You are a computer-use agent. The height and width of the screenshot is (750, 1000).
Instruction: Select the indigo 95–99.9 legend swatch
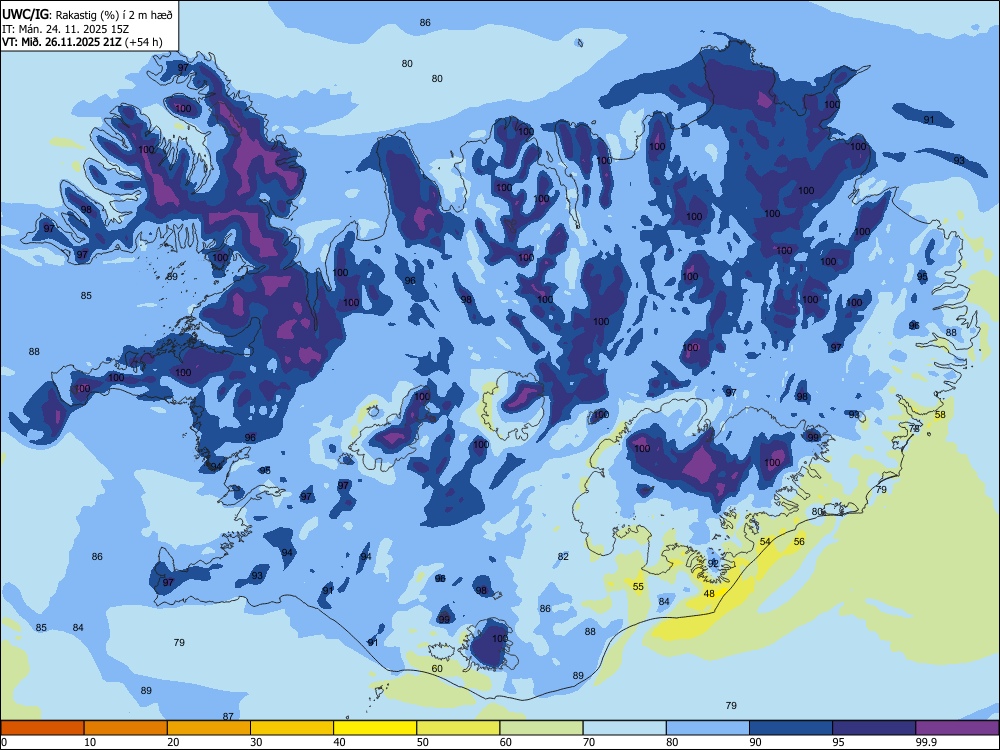coord(874,728)
